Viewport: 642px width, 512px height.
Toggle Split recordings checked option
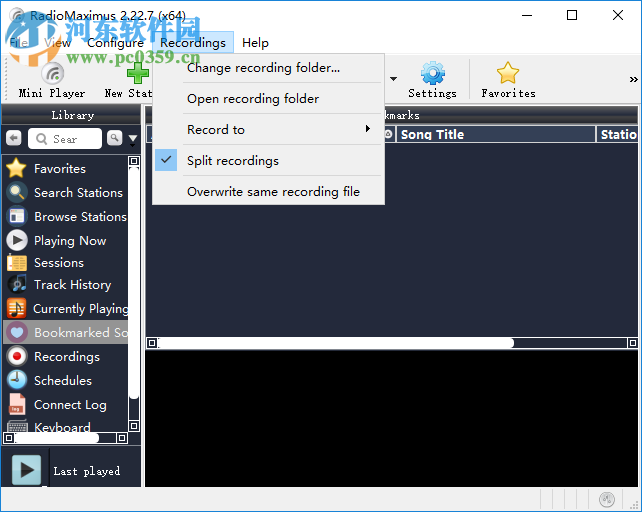(x=269, y=161)
